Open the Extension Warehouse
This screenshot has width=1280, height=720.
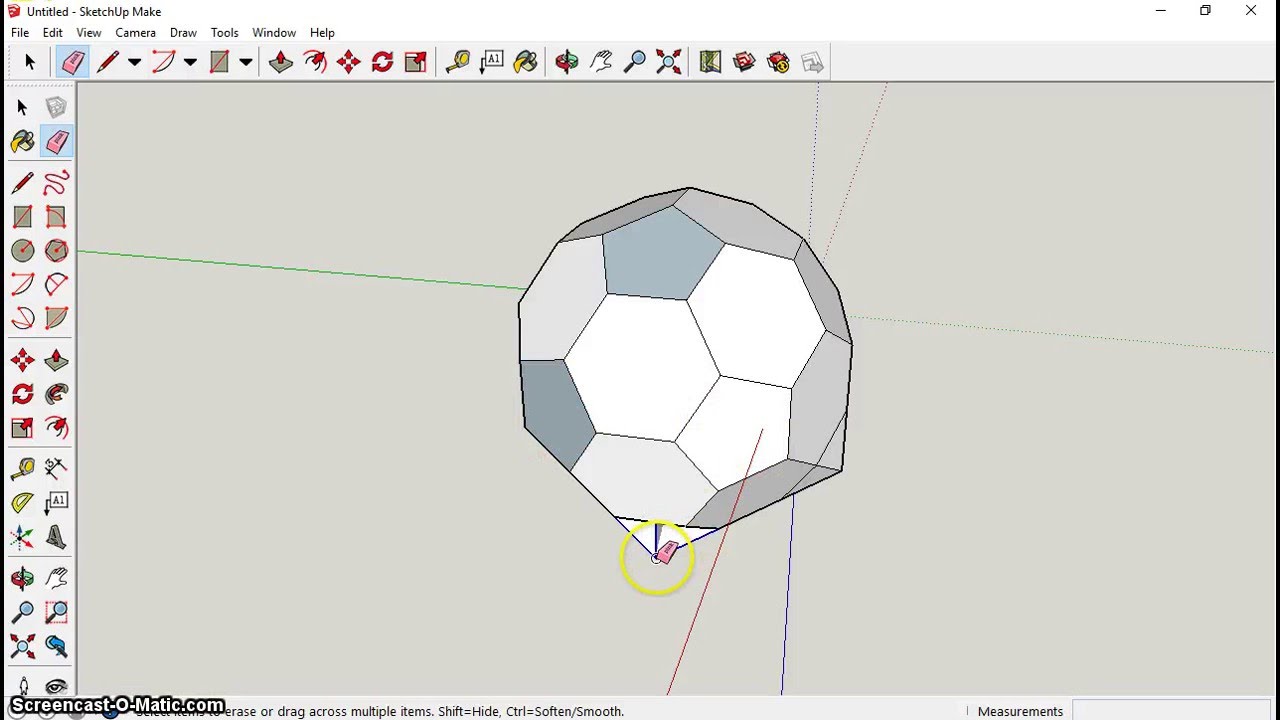[778, 62]
